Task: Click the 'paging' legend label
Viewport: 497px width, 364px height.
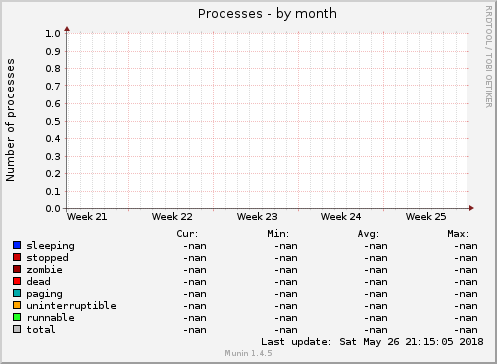Action: (45, 294)
